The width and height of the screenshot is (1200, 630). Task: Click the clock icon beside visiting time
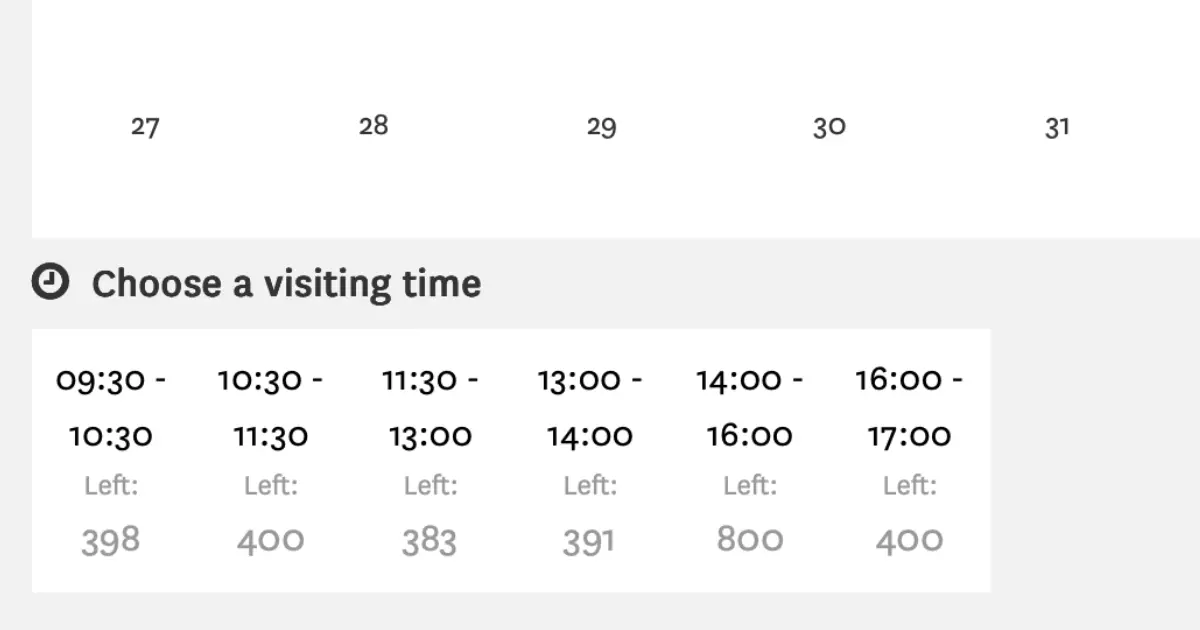(x=50, y=282)
